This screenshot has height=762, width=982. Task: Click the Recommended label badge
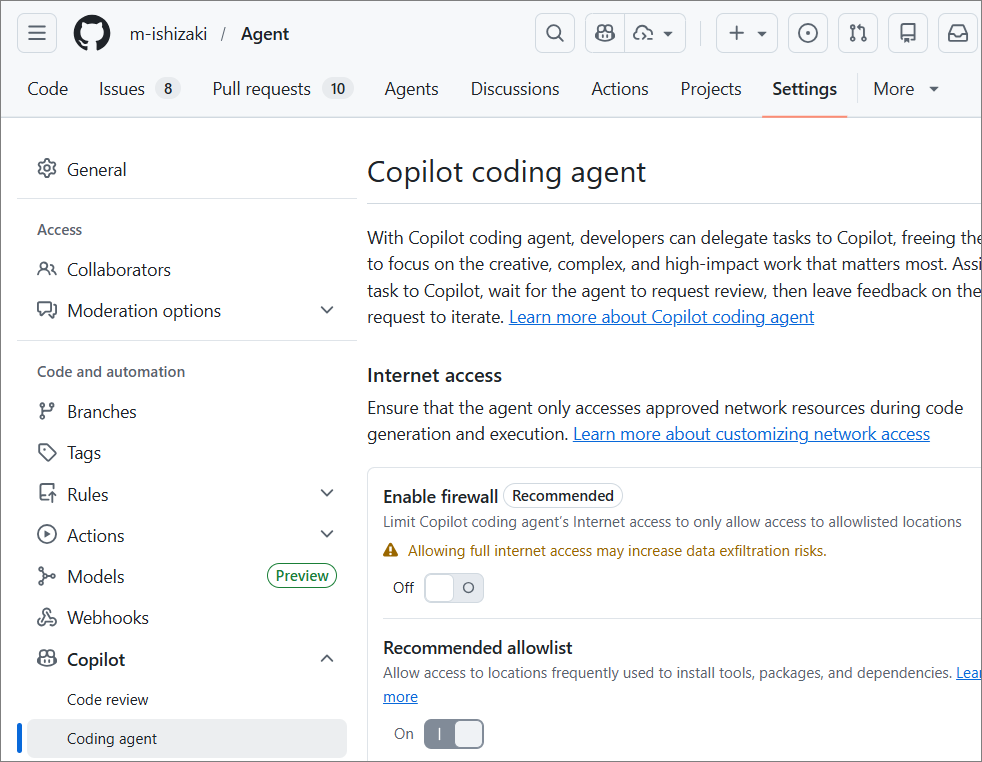(563, 496)
